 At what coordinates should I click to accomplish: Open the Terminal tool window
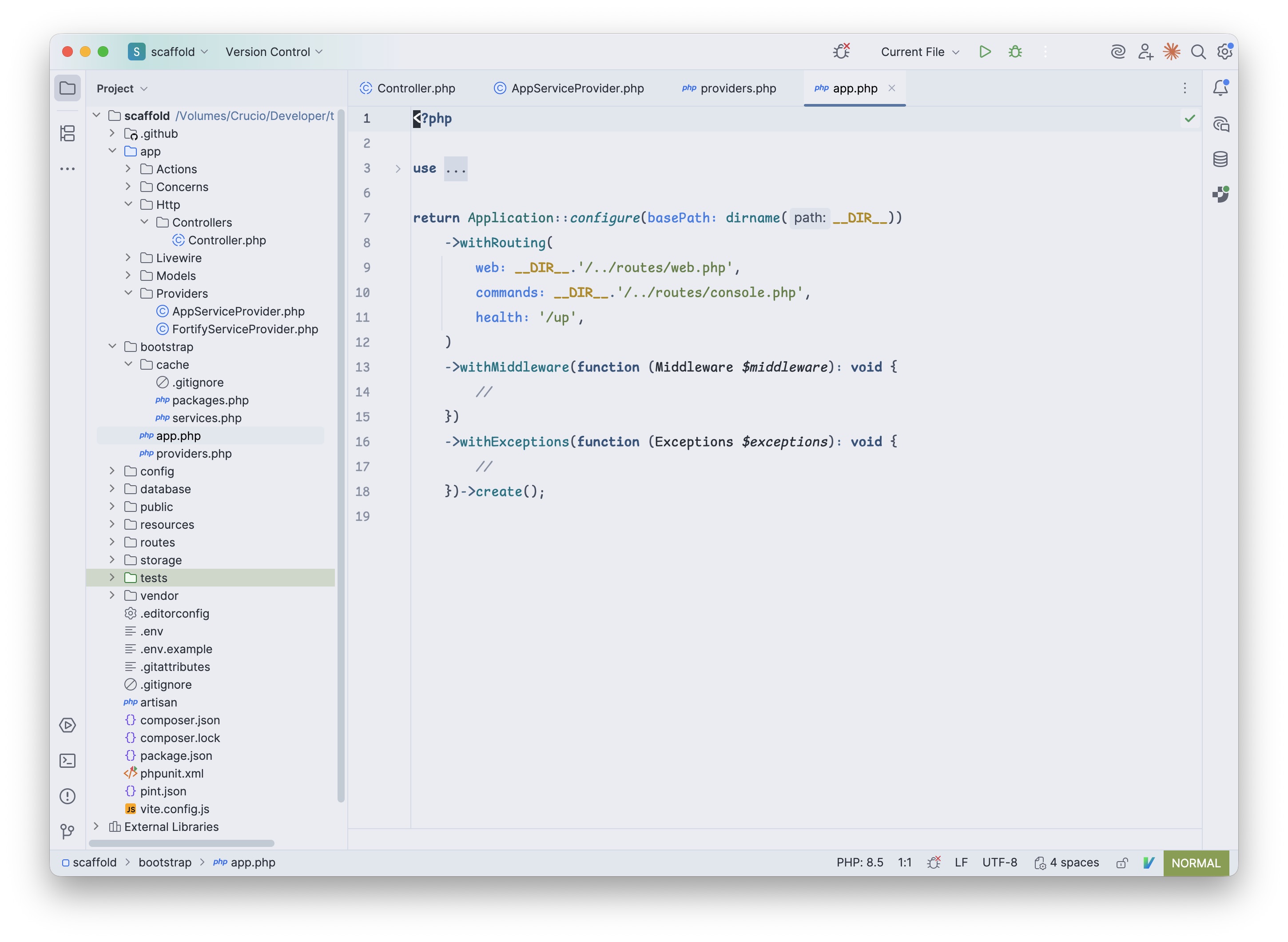coord(67,761)
